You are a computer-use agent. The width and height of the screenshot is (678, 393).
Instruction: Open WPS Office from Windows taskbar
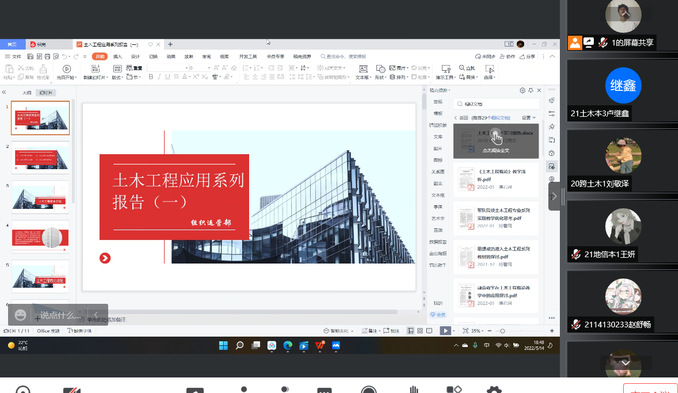click(x=320, y=345)
